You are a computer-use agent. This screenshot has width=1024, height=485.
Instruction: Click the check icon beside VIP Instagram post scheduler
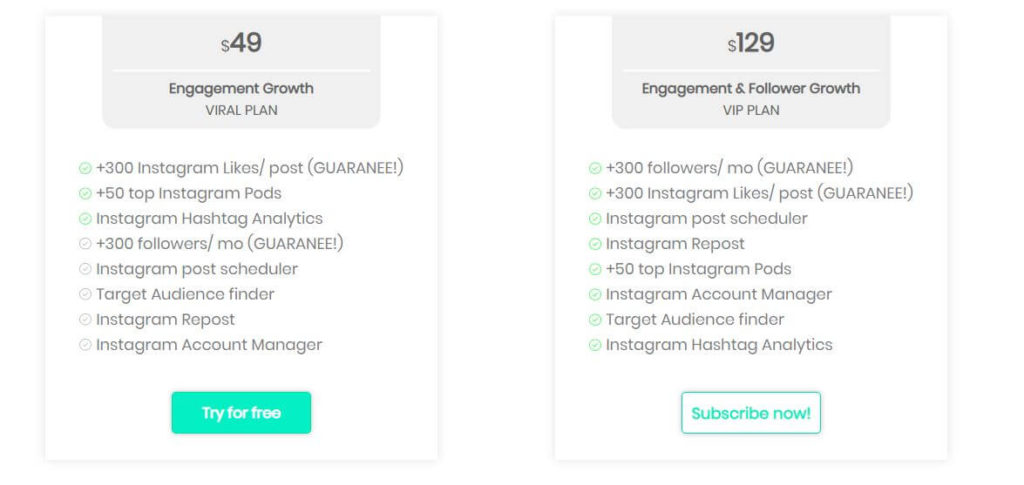(x=595, y=219)
